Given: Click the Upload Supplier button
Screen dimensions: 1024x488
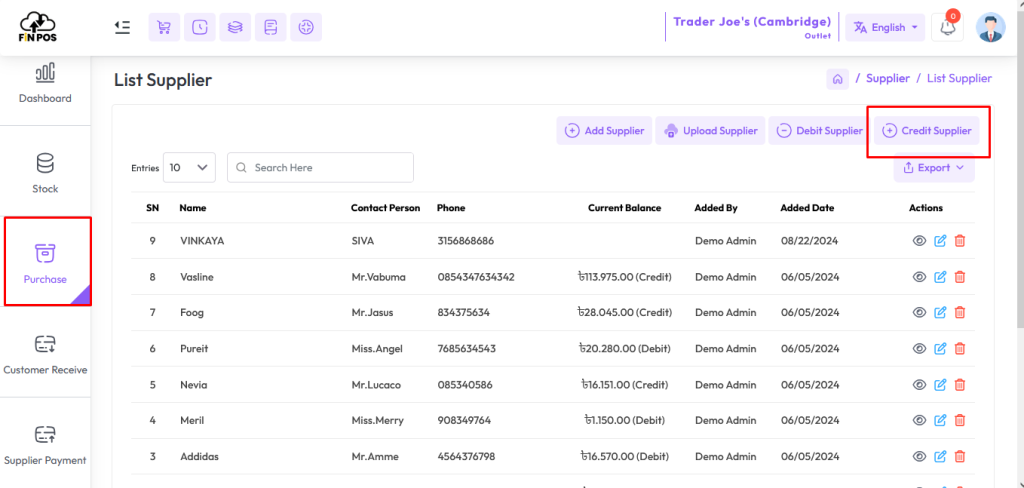Looking at the screenshot, I should [x=711, y=131].
